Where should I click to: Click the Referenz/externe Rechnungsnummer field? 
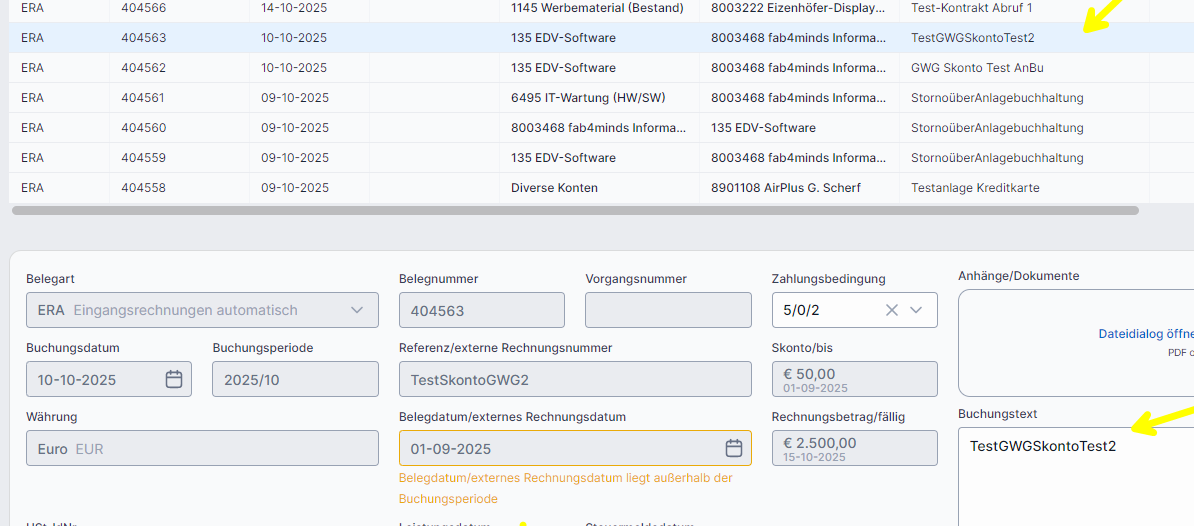[574, 380]
